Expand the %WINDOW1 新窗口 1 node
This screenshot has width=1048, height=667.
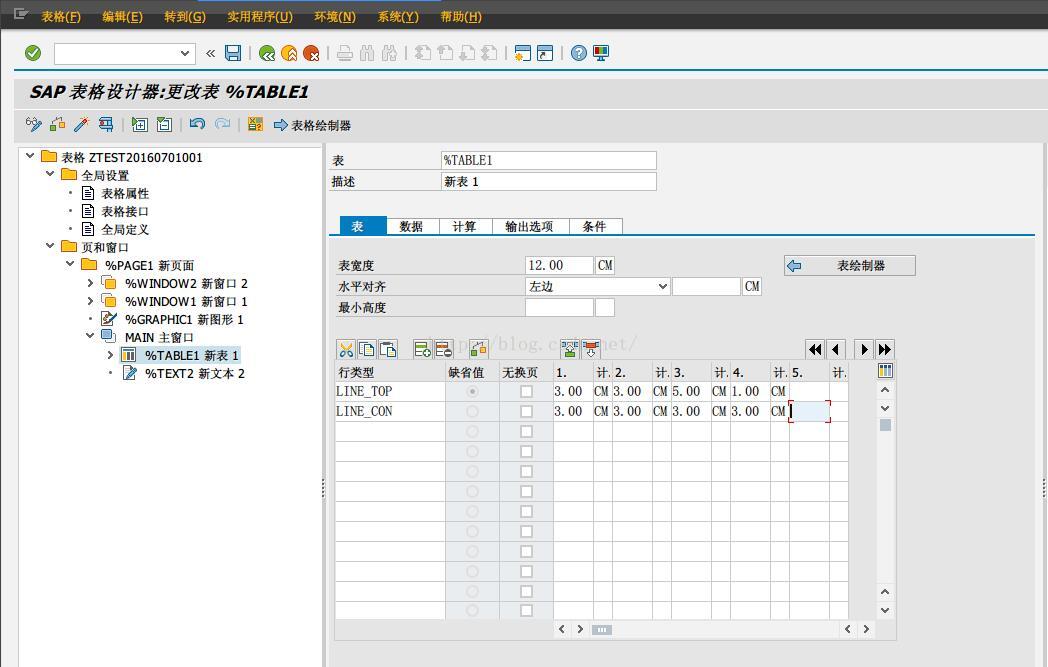click(x=90, y=301)
